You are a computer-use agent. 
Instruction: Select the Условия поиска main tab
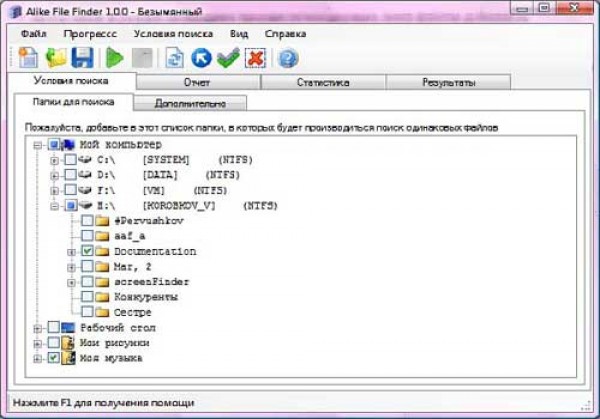click(x=71, y=81)
